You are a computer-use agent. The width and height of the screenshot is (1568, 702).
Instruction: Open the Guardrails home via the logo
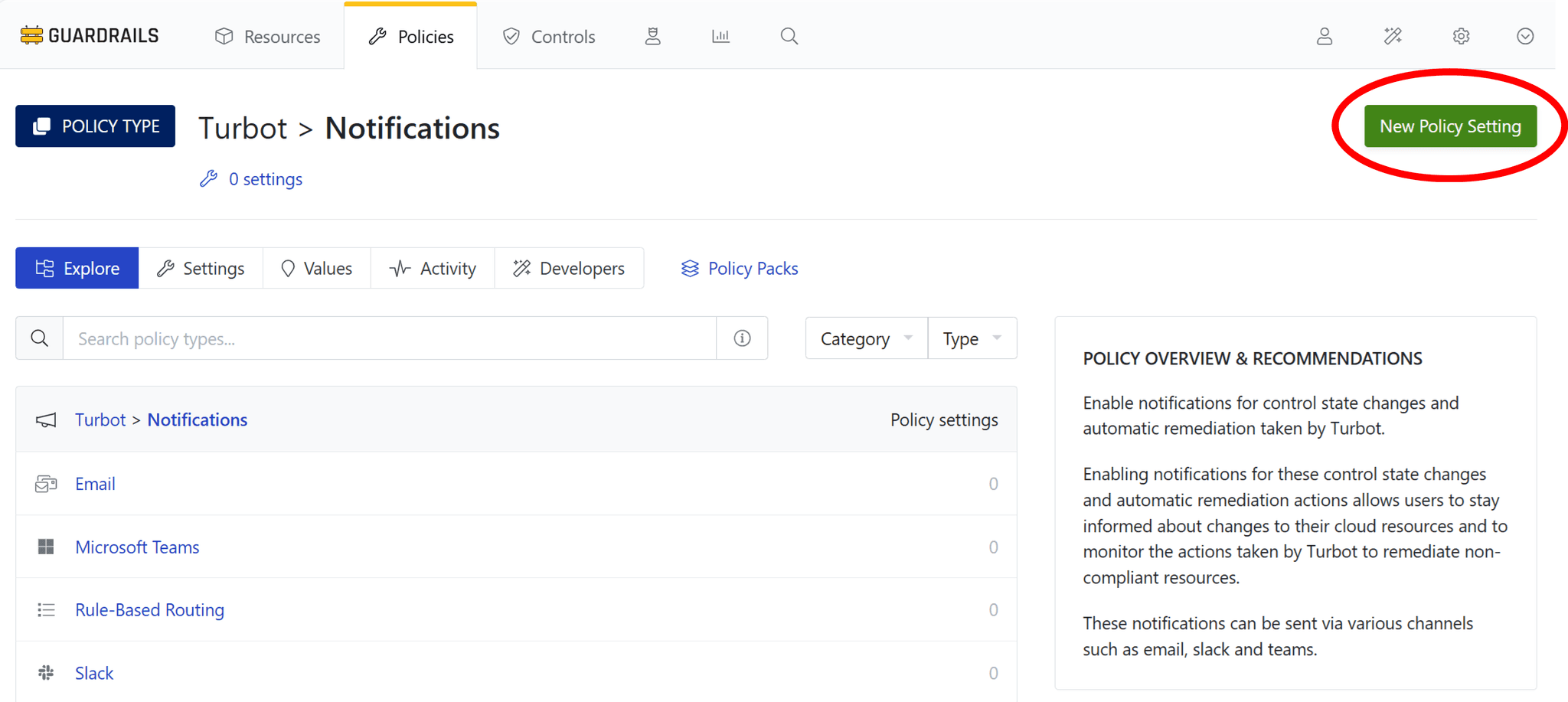[x=88, y=35]
